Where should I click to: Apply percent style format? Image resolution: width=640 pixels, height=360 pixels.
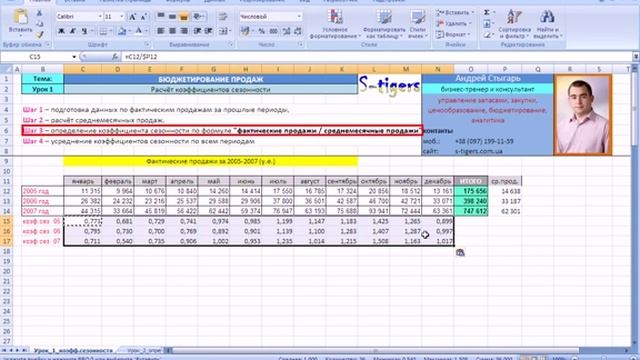[261, 31]
